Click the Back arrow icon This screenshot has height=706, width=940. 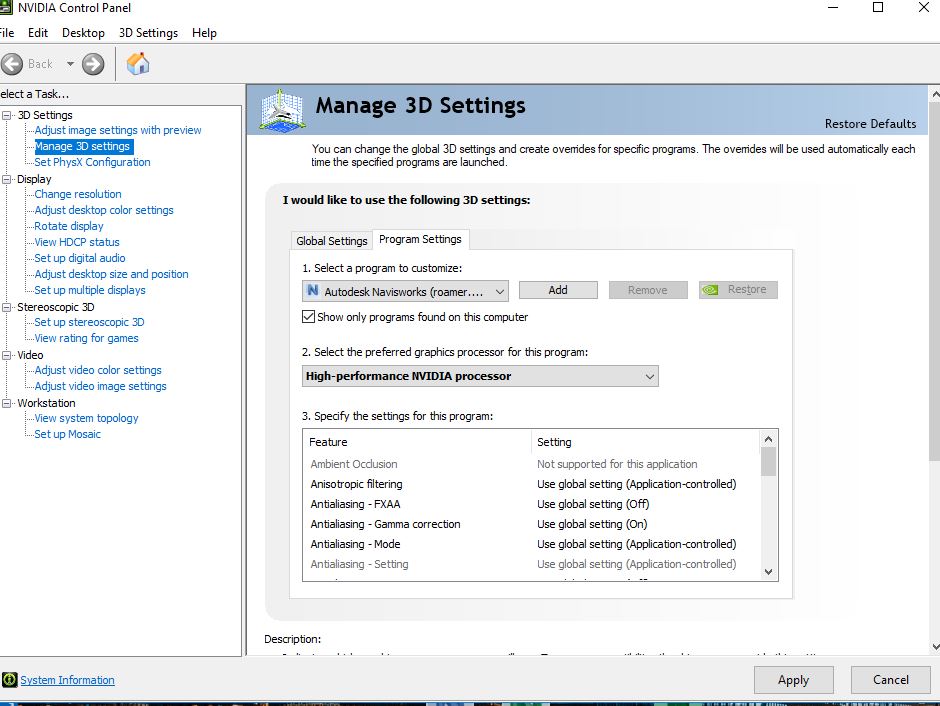click(13, 64)
